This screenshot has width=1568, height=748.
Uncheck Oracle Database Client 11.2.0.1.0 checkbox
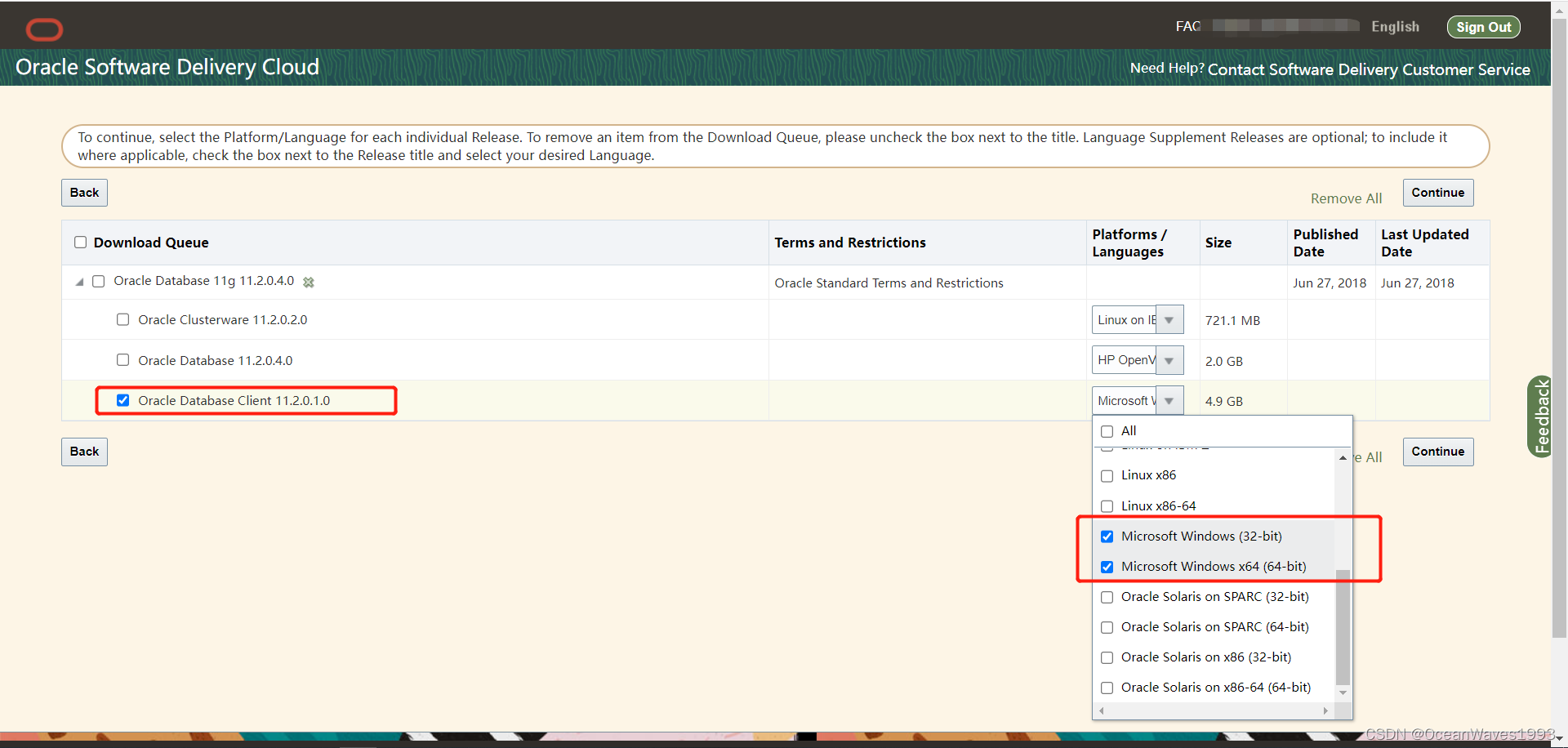pyautogui.click(x=122, y=400)
